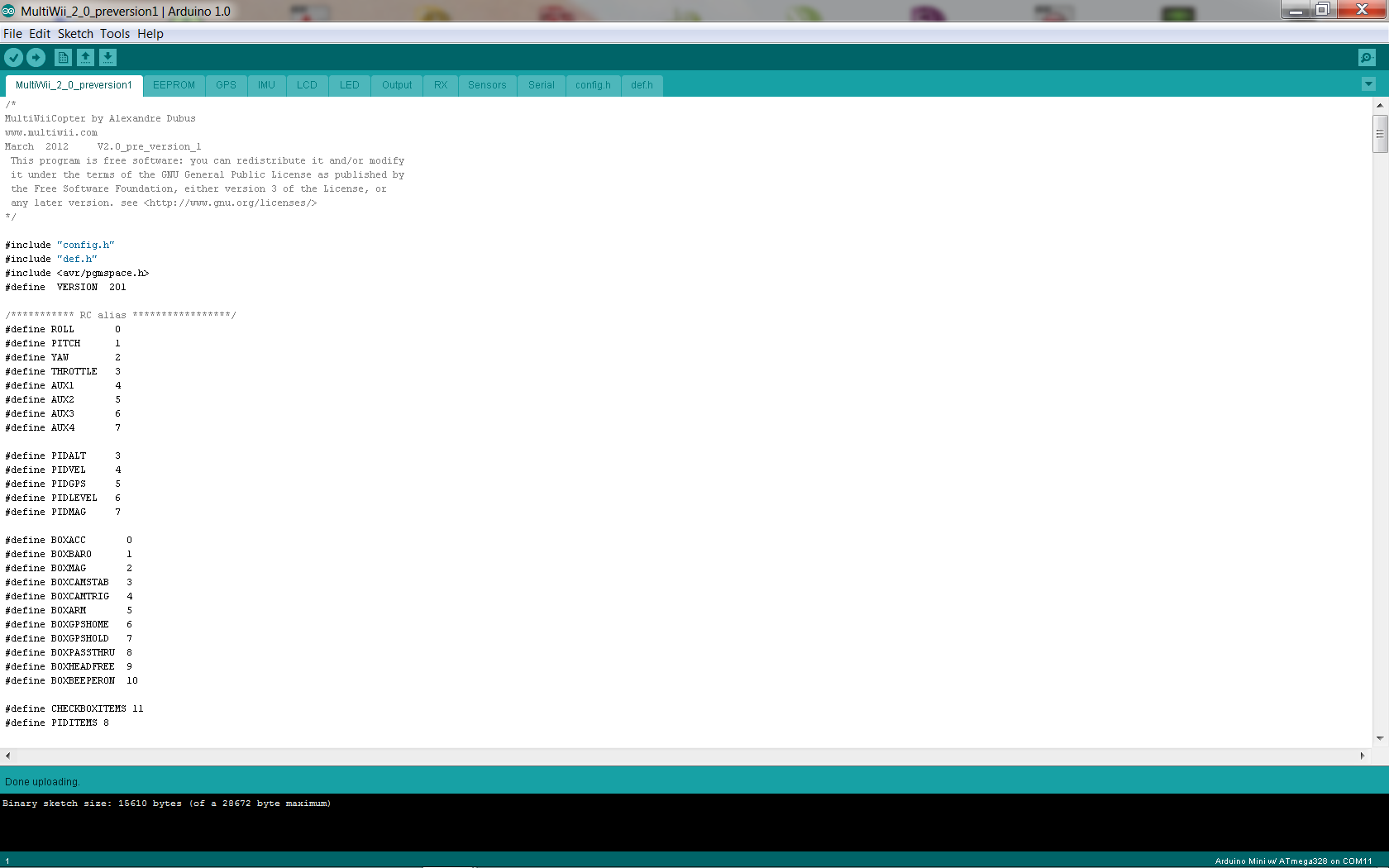Click the '#define PIDMAG' line

[63, 512]
